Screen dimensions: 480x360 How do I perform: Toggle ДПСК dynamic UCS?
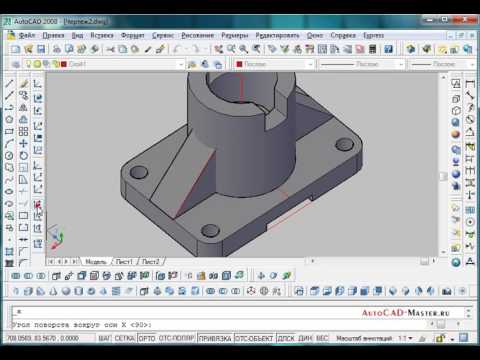(x=286, y=338)
